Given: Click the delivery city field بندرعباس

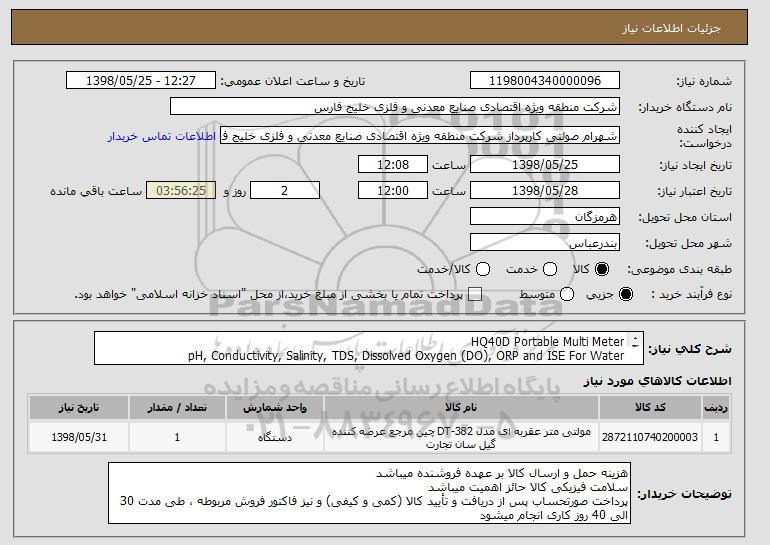Looking at the screenshot, I should tap(545, 243).
